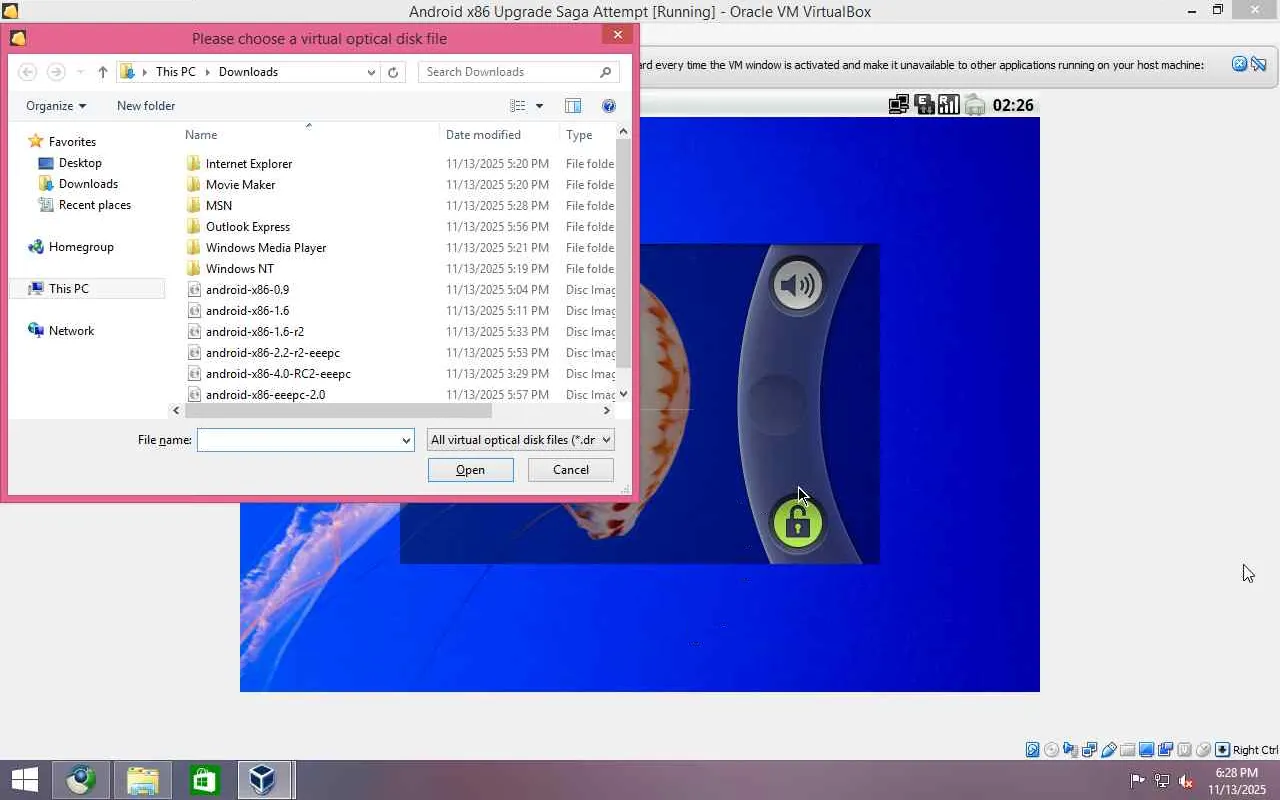Expand the File name history dropdown
This screenshot has width=1280, height=800.
coord(406,440)
